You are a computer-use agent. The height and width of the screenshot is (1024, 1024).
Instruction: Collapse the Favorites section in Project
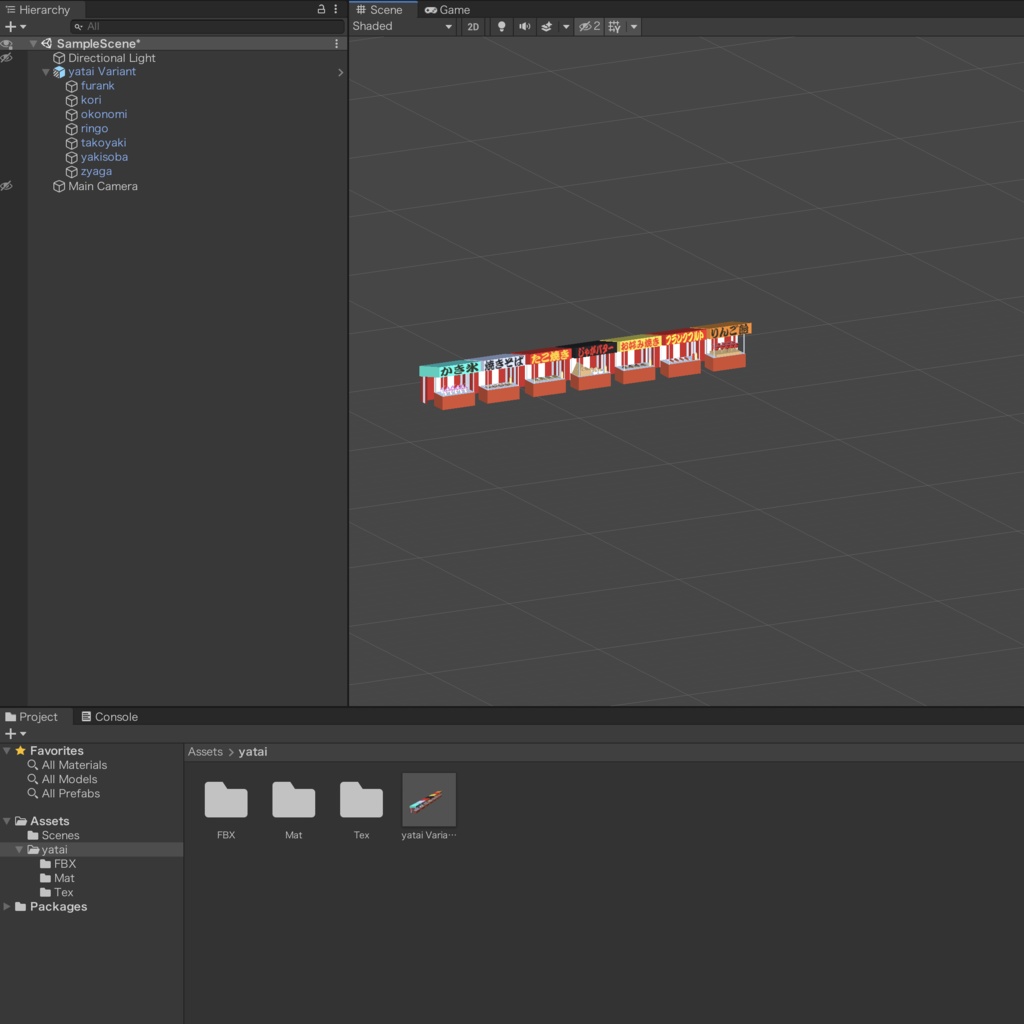click(x=8, y=751)
